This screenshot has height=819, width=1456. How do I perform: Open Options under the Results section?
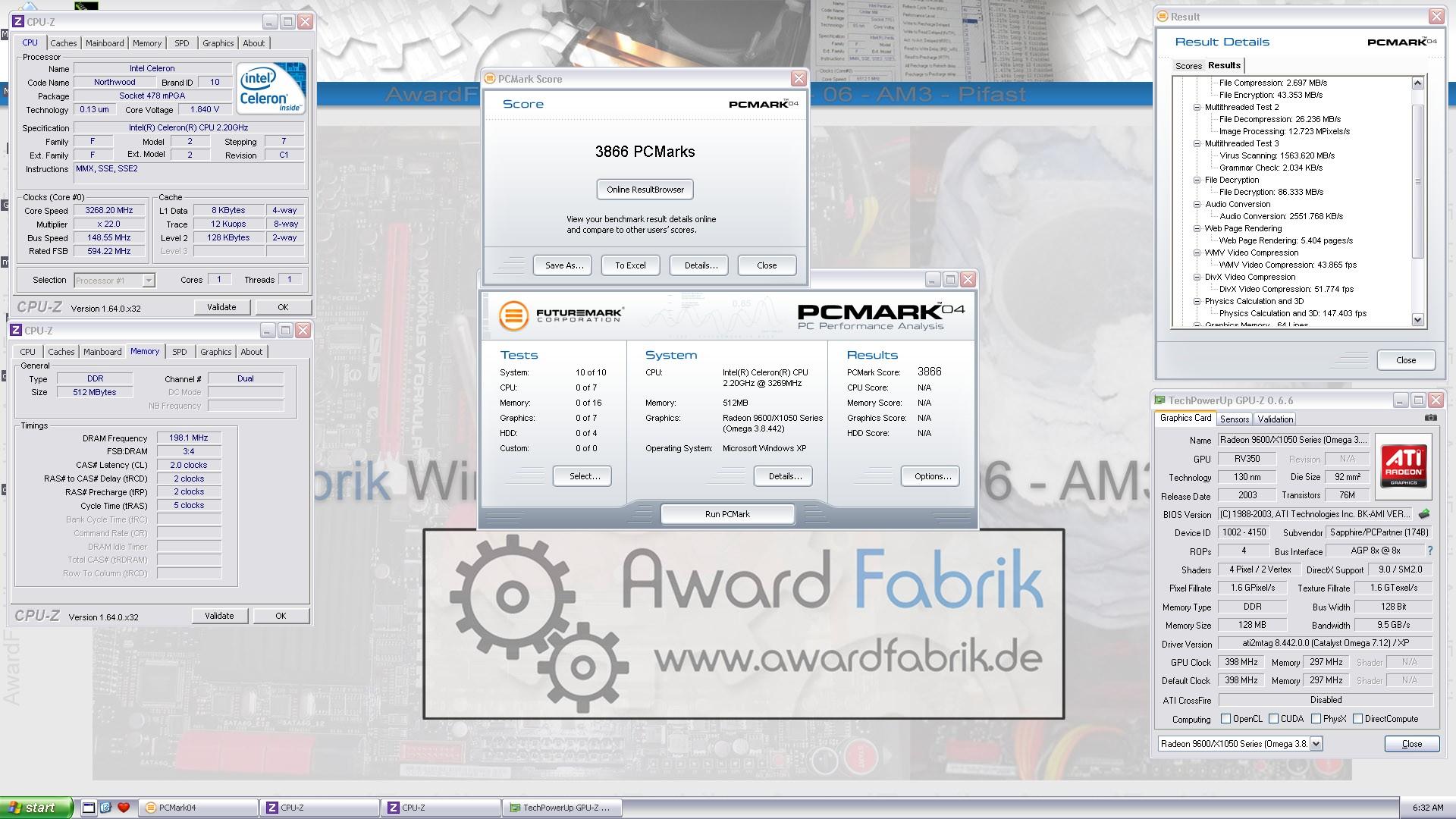(932, 476)
